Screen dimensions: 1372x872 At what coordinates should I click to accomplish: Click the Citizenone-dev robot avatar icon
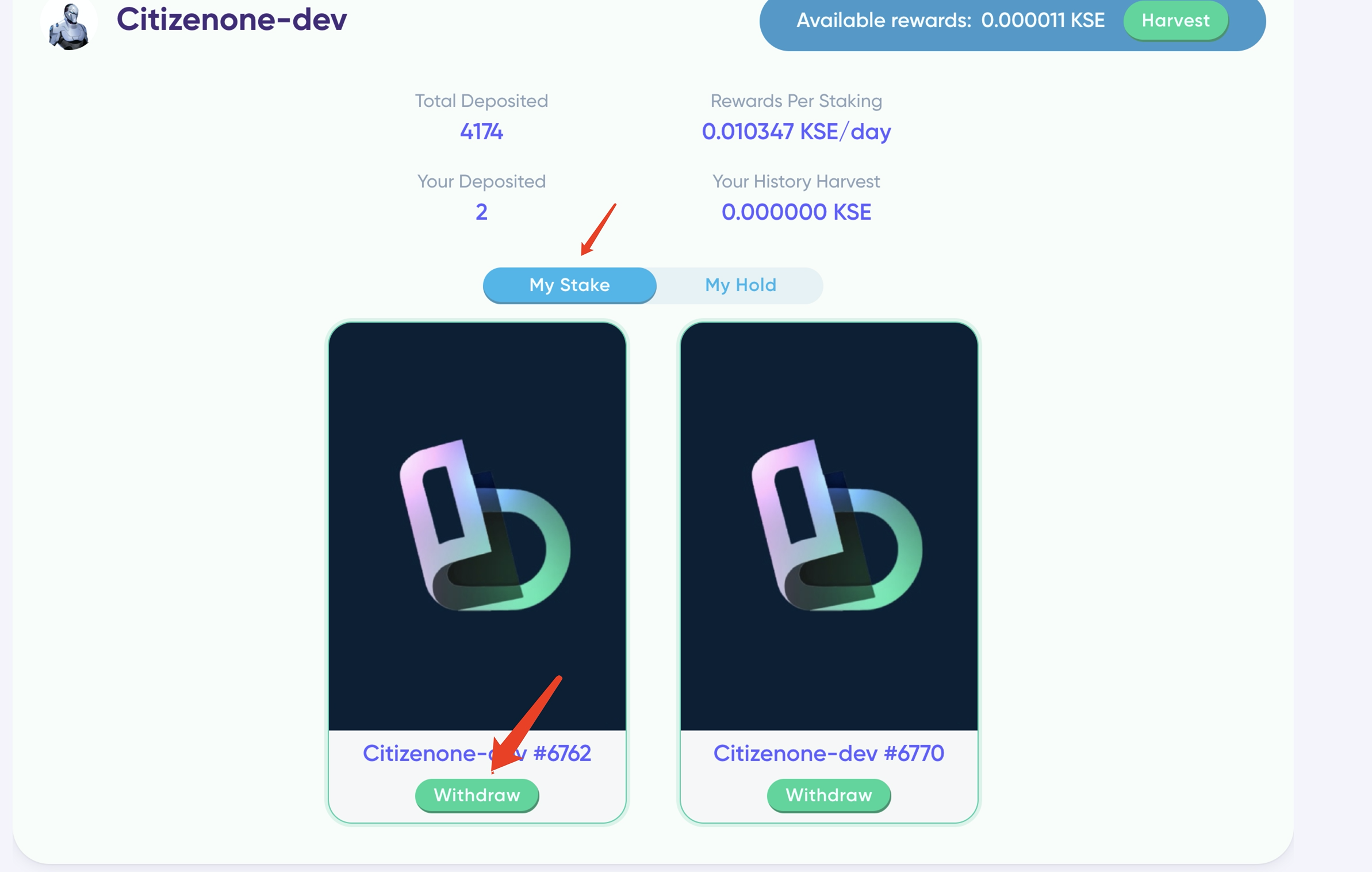(69, 25)
